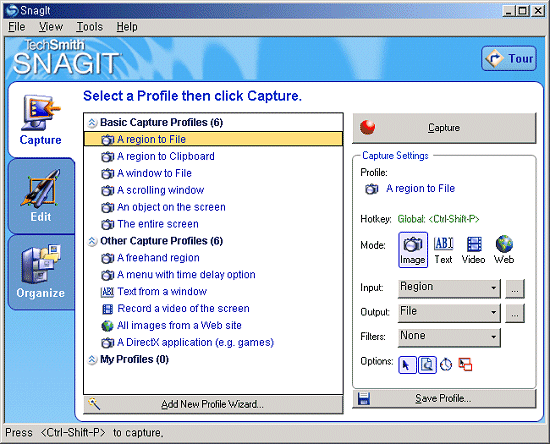Open the Capture section in sidebar

tap(41, 120)
